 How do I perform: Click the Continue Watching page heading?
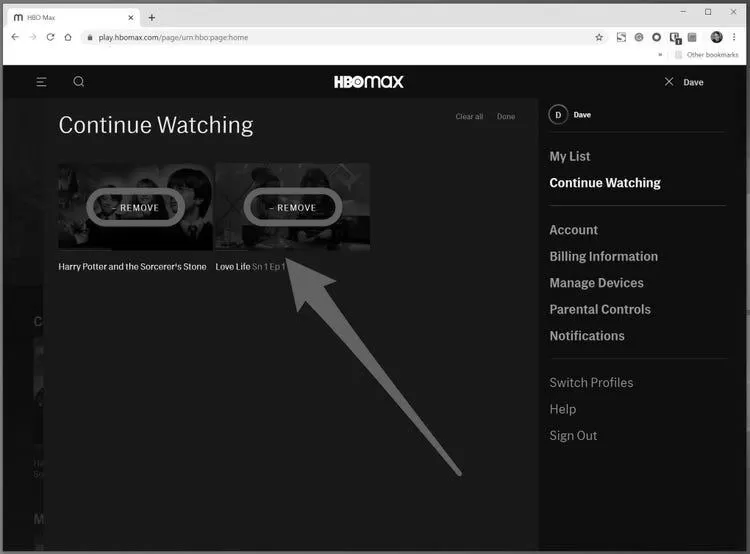coord(156,125)
